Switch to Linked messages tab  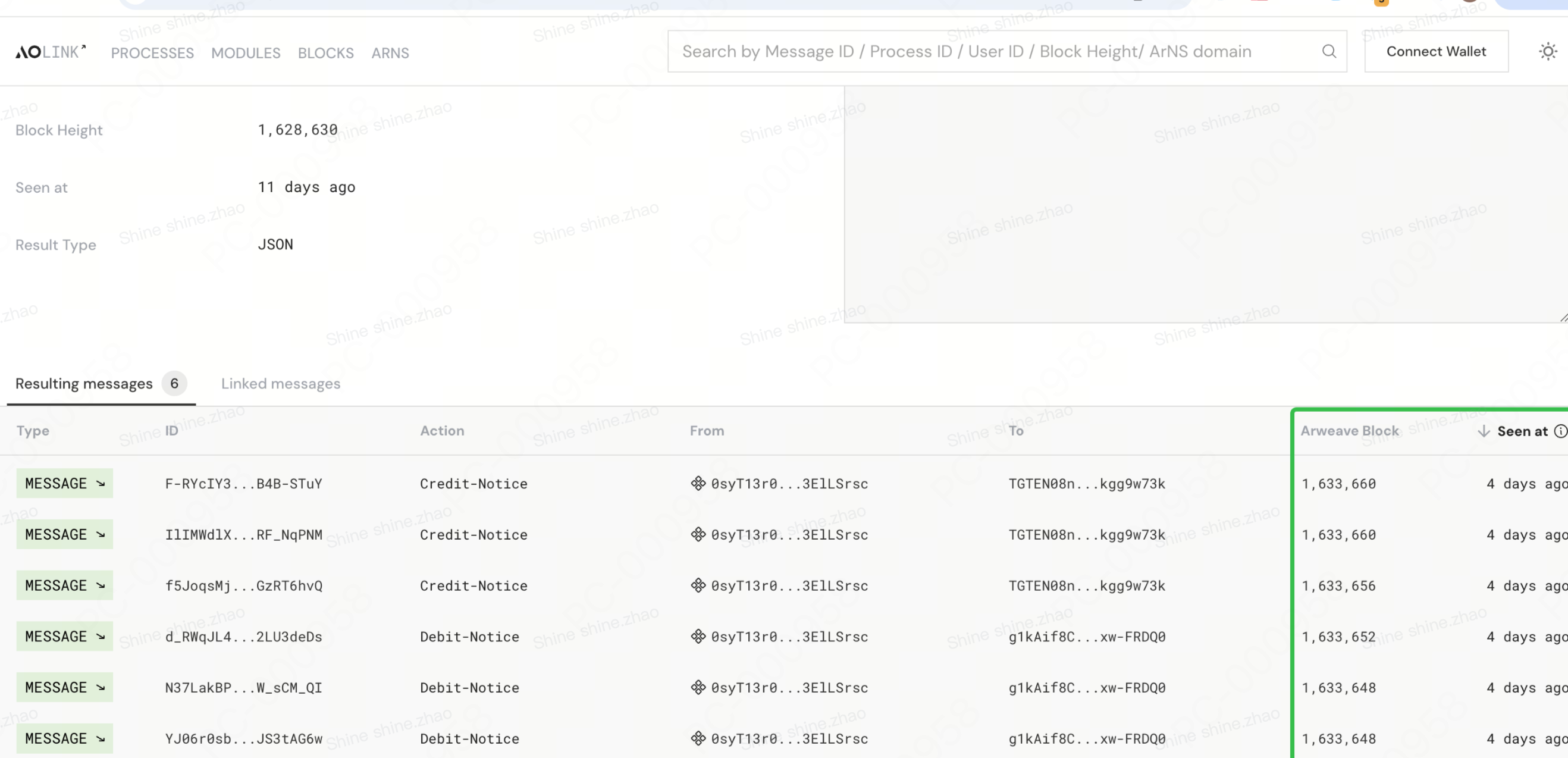(x=281, y=384)
